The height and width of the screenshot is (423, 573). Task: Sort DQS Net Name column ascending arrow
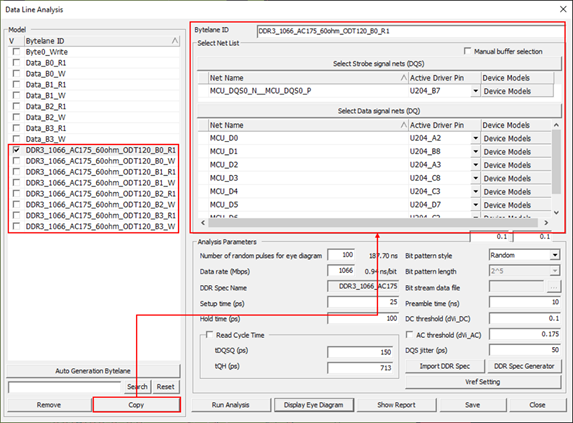(x=403, y=78)
